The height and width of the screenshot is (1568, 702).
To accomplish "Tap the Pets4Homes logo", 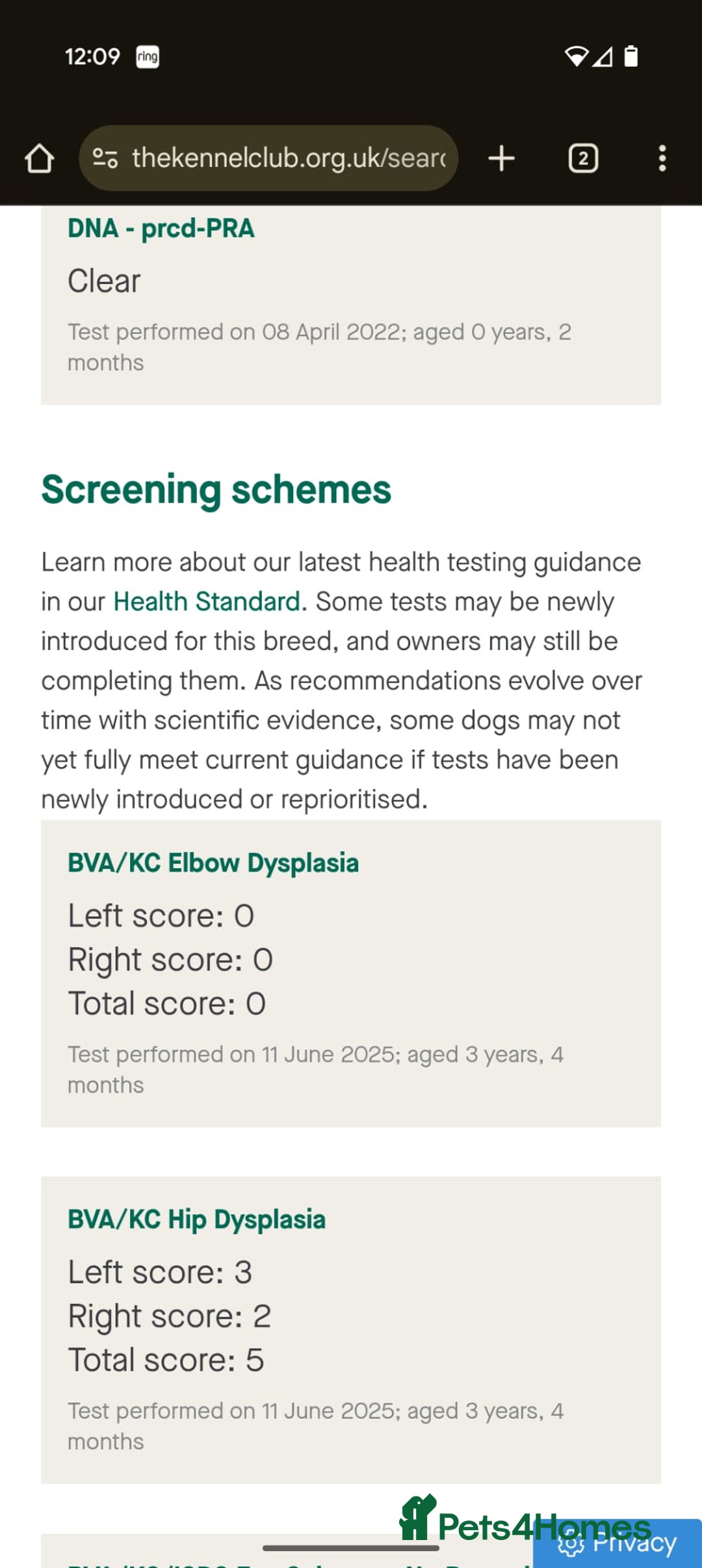I will 525,1520.
